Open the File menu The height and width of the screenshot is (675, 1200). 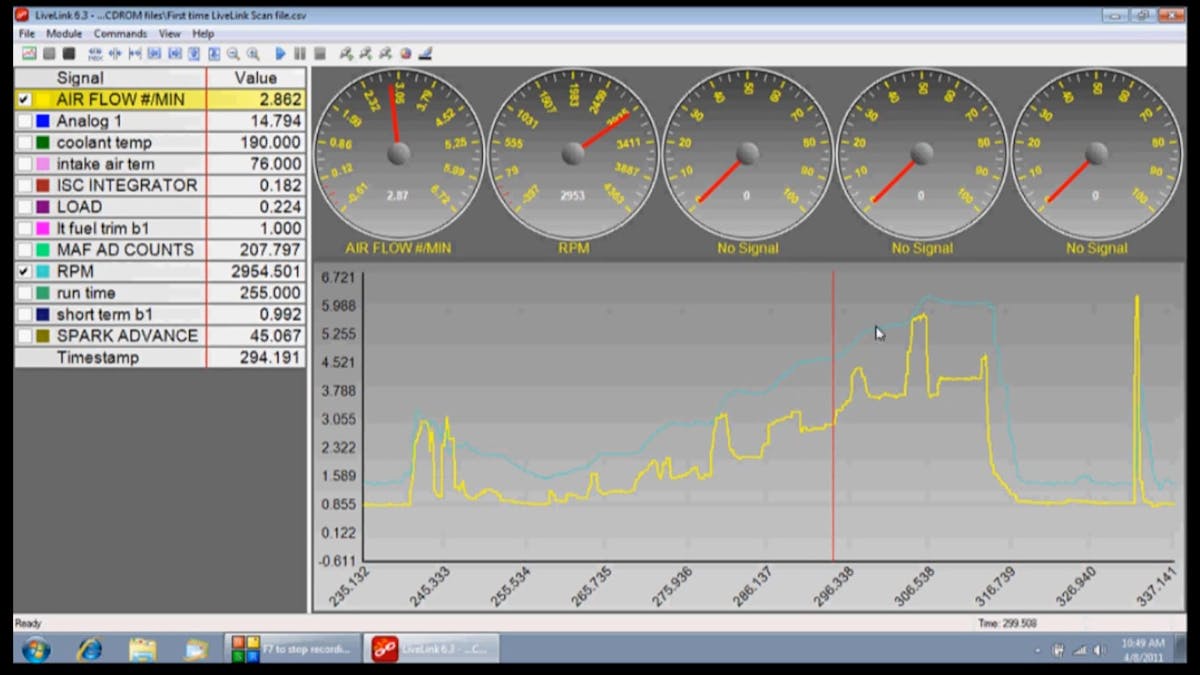coord(27,34)
